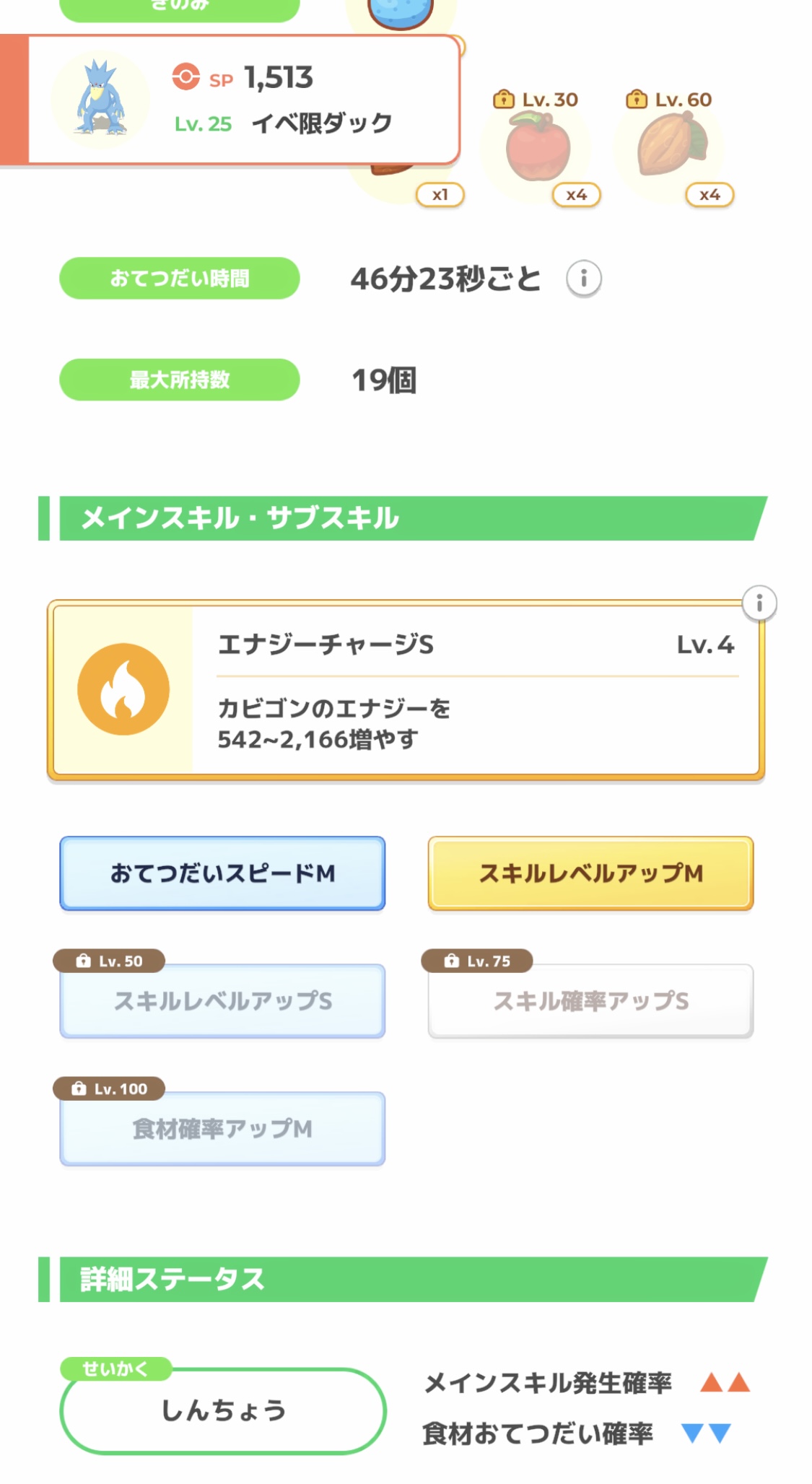Tap the エナジーチャージS main skill card
The width and height of the screenshot is (812, 1484).
pyautogui.click(x=476, y=691)
